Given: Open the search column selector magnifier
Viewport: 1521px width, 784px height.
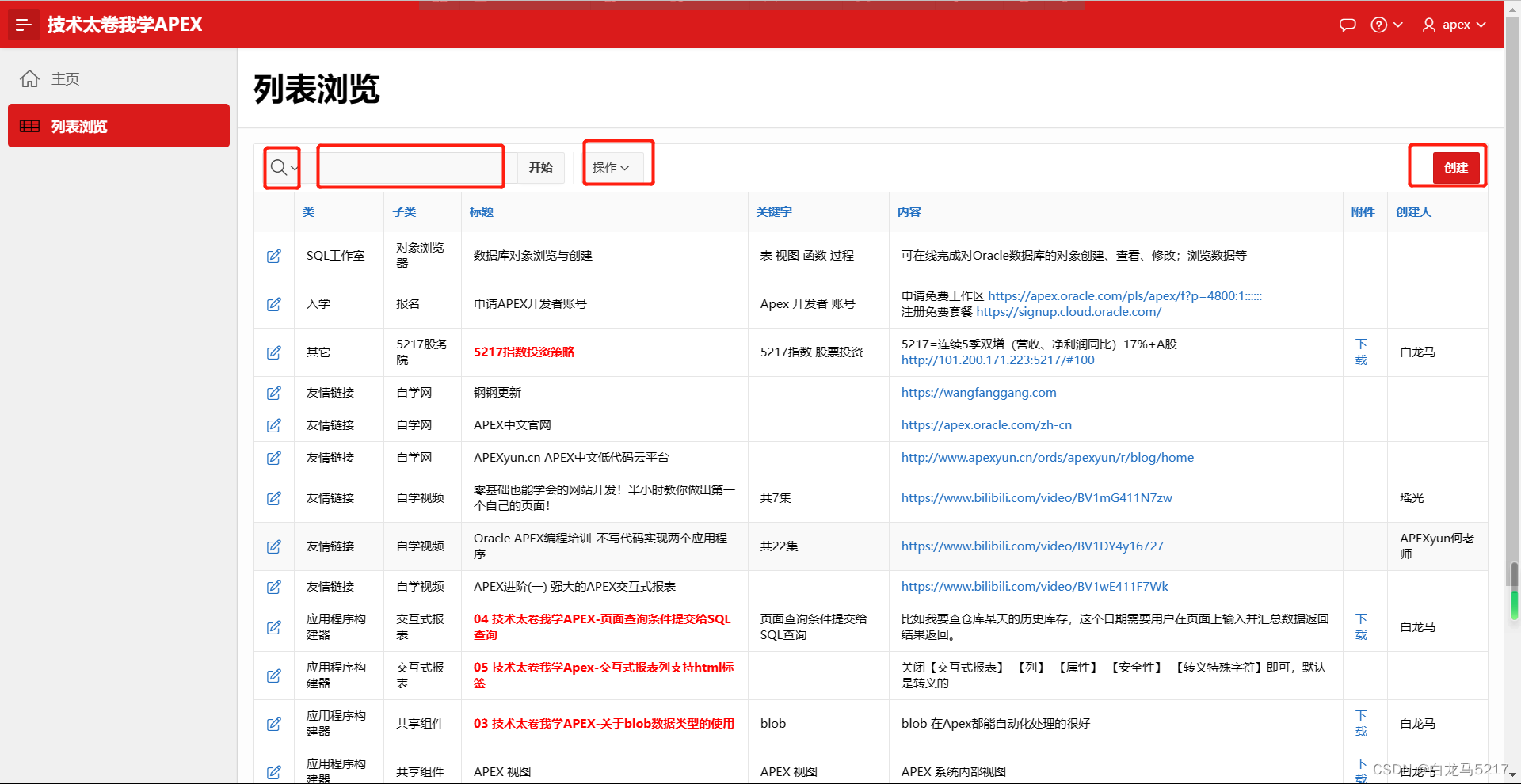Looking at the screenshot, I should tap(283, 167).
